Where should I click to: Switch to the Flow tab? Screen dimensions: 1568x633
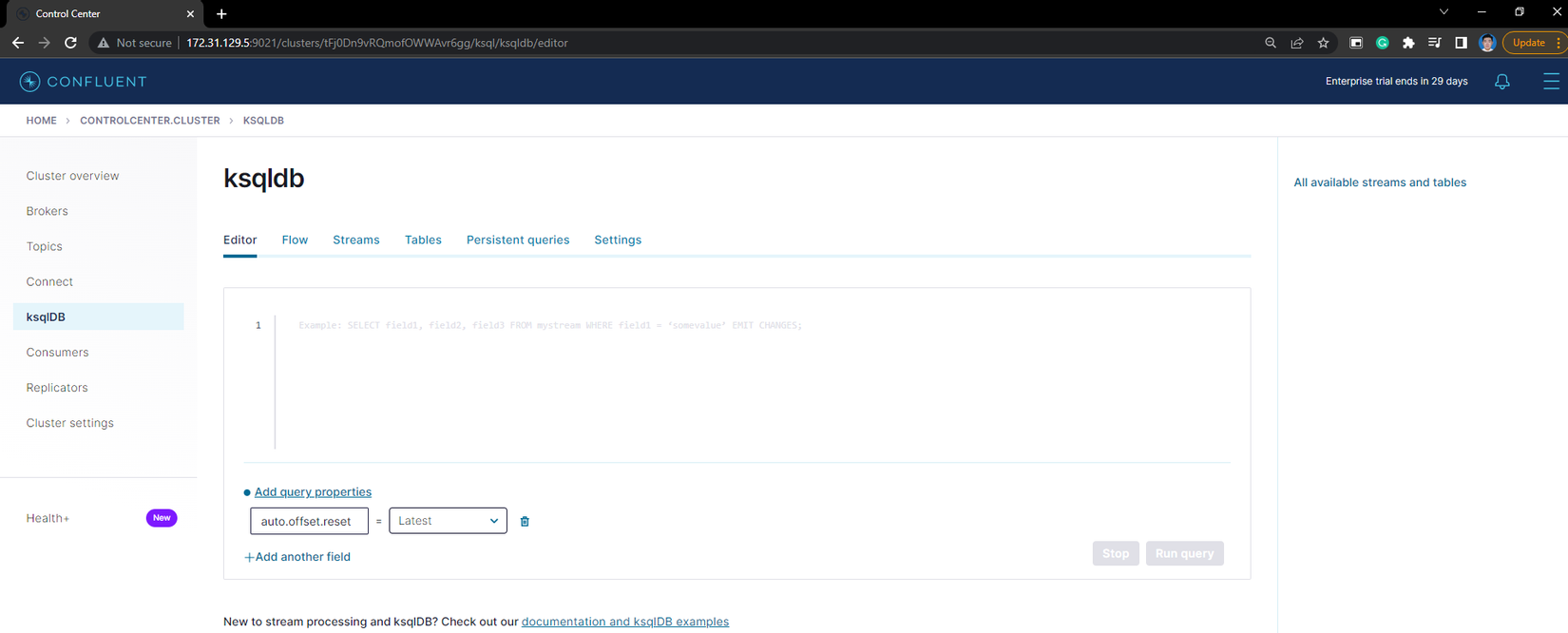click(x=295, y=240)
